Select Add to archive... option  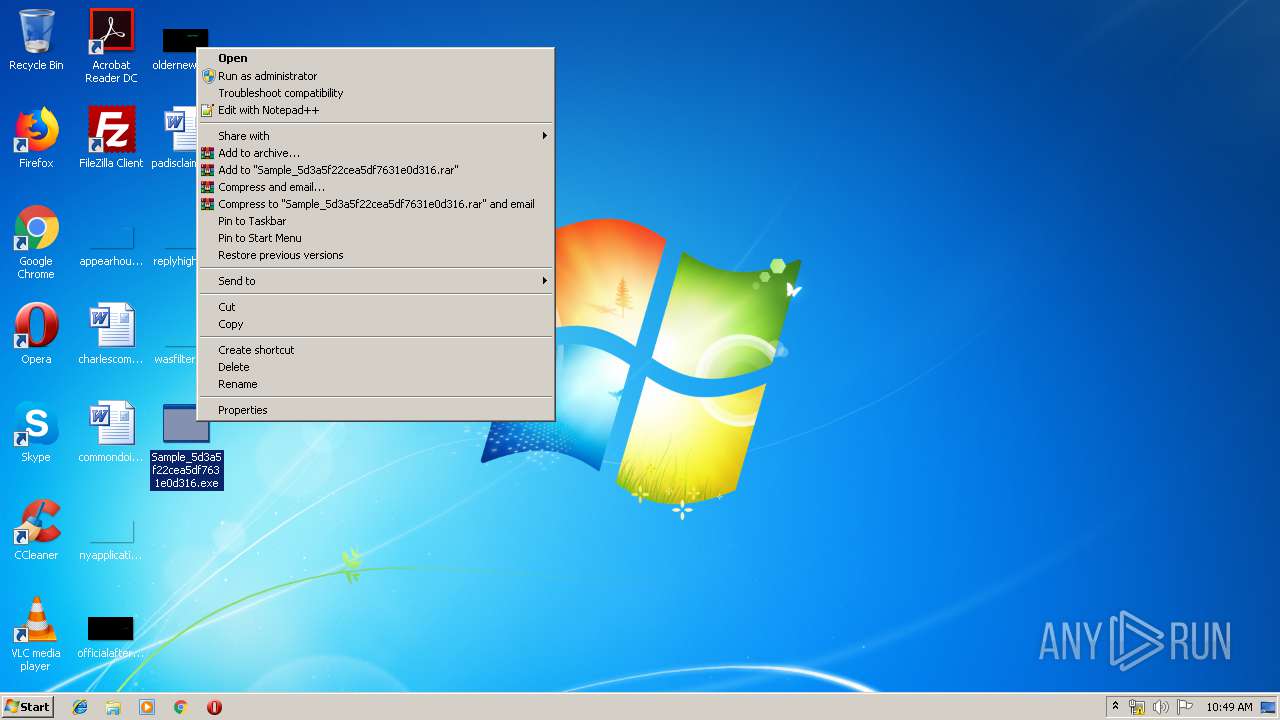coord(376,153)
